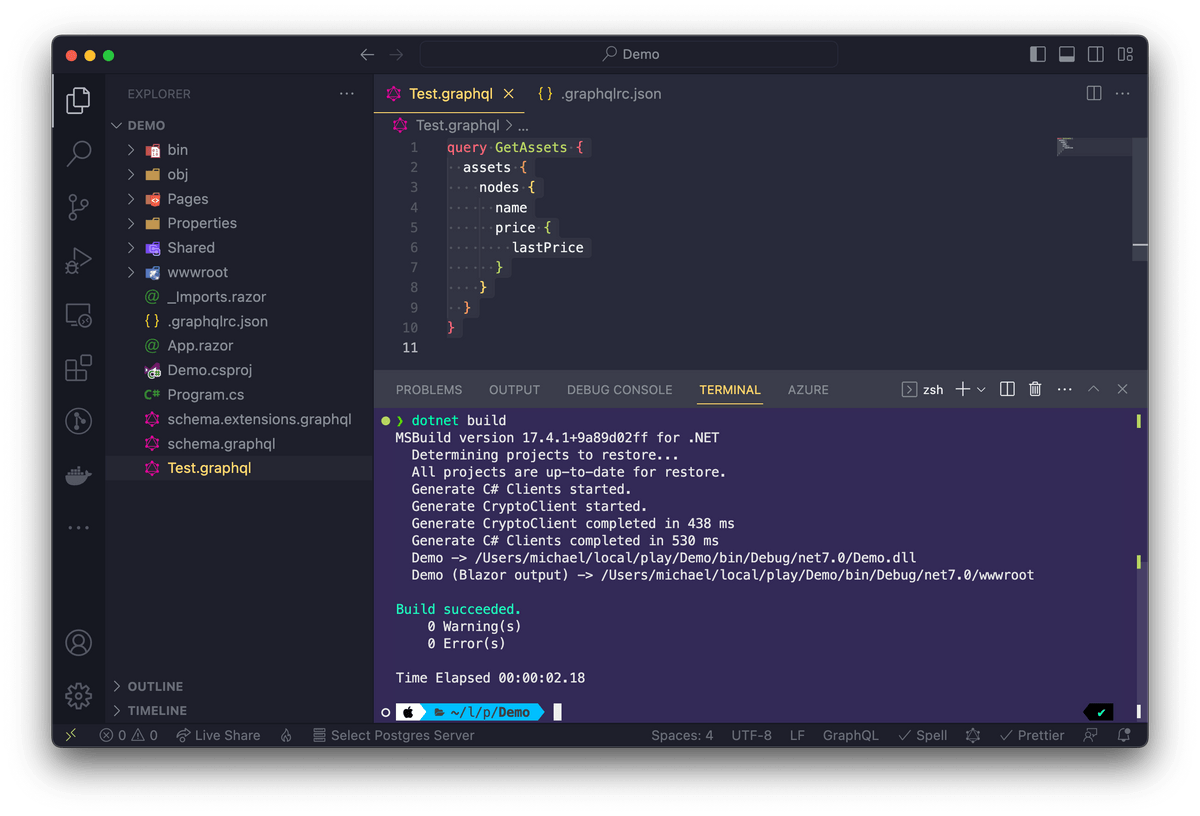Toggle the bottom panel layout button
Image resolution: width=1200 pixels, height=816 pixels.
[1067, 54]
